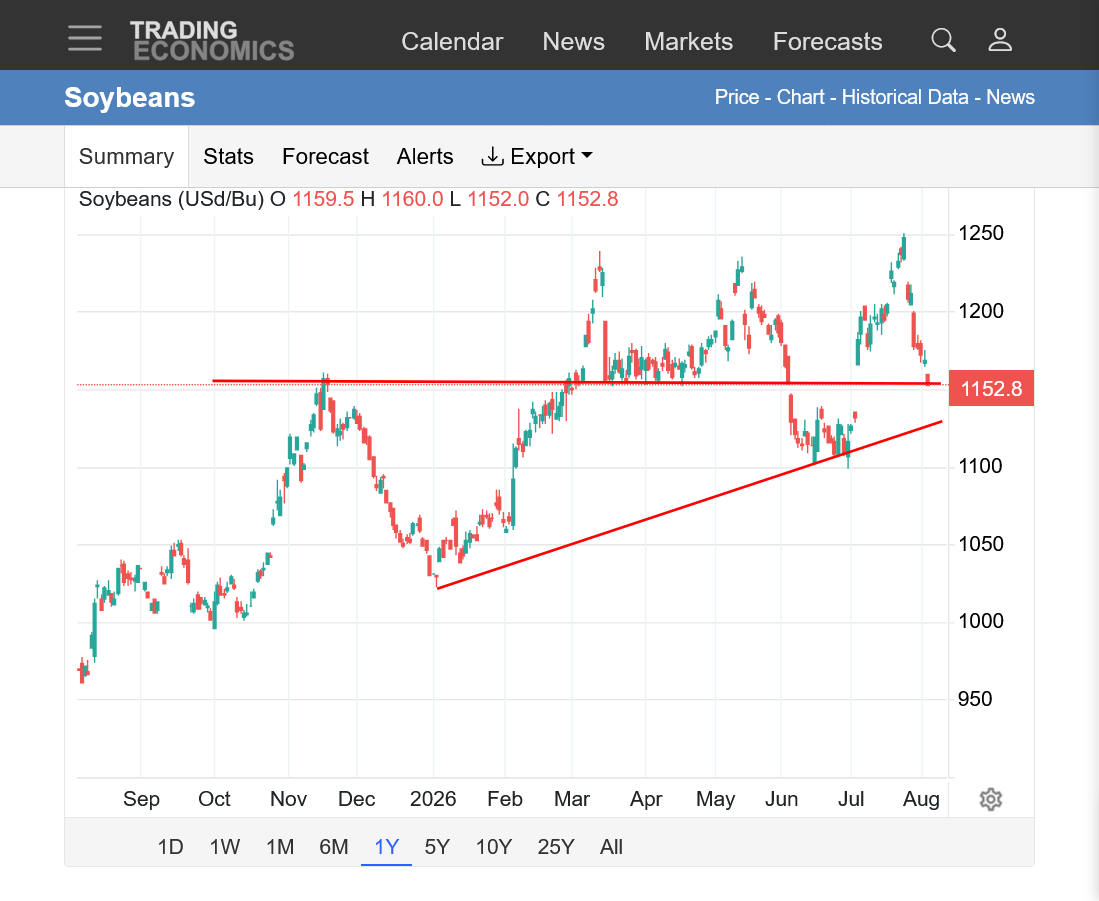Select the 25Y time range
This screenshot has height=901, width=1099.
pos(556,847)
